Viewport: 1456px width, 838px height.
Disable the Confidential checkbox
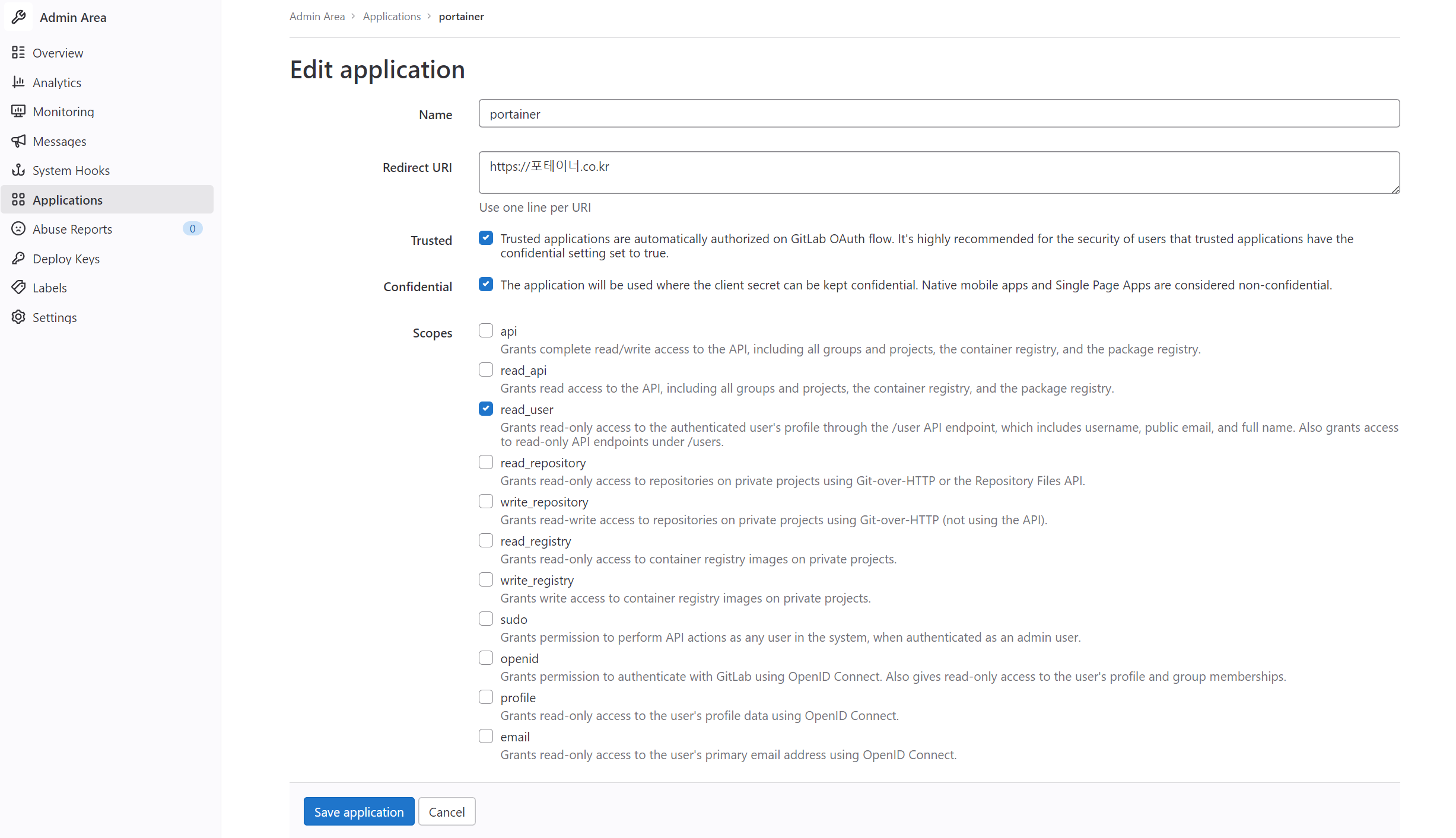[x=486, y=285]
